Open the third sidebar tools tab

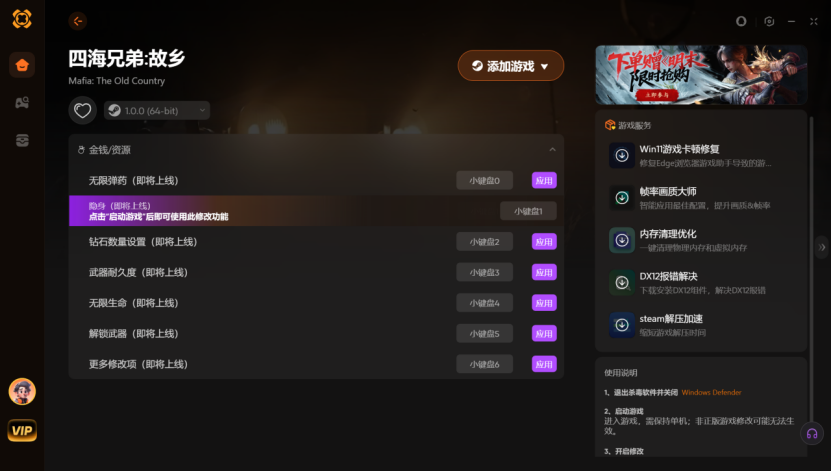coord(22,140)
